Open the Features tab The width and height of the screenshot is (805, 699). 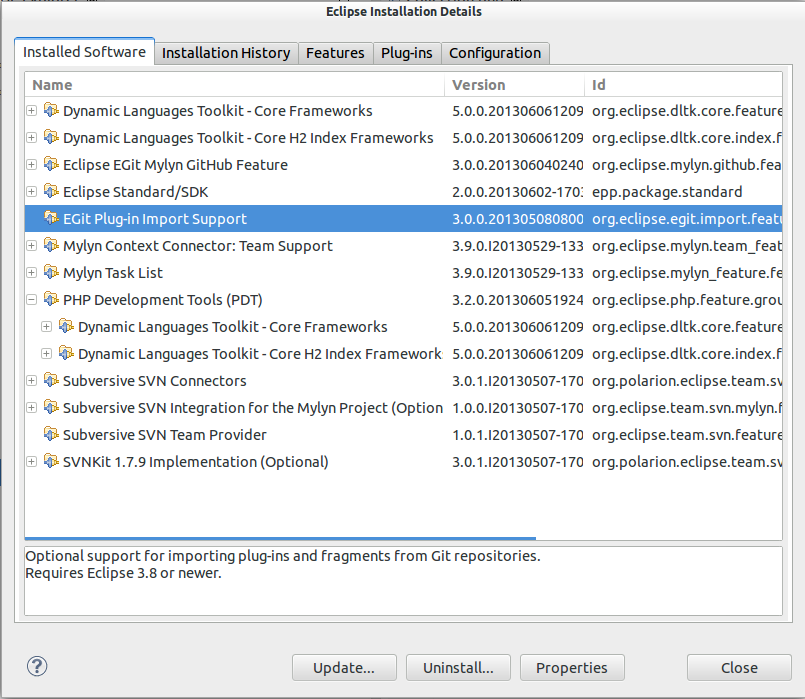335,53
